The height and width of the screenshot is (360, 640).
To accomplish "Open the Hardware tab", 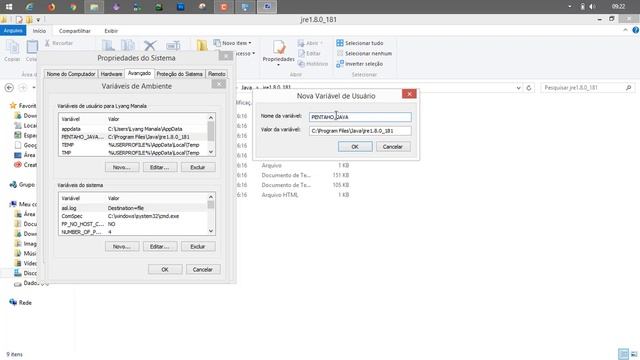I will point(111,74).
